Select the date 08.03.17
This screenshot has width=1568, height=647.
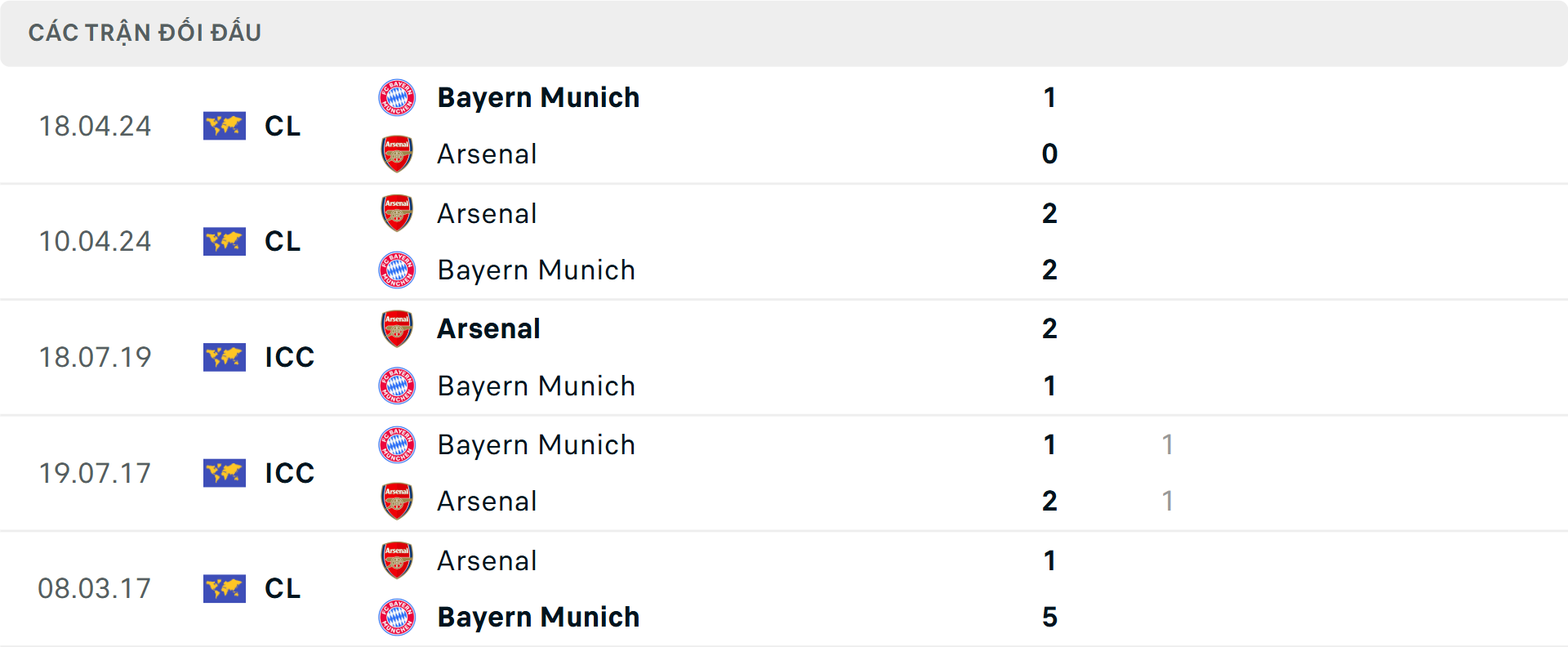96,589
